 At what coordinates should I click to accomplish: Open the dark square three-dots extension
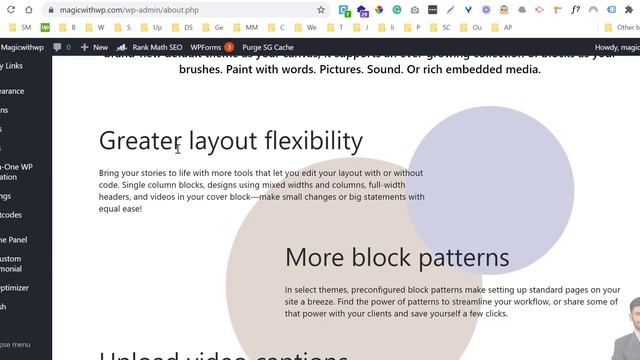tap(433, 10)
